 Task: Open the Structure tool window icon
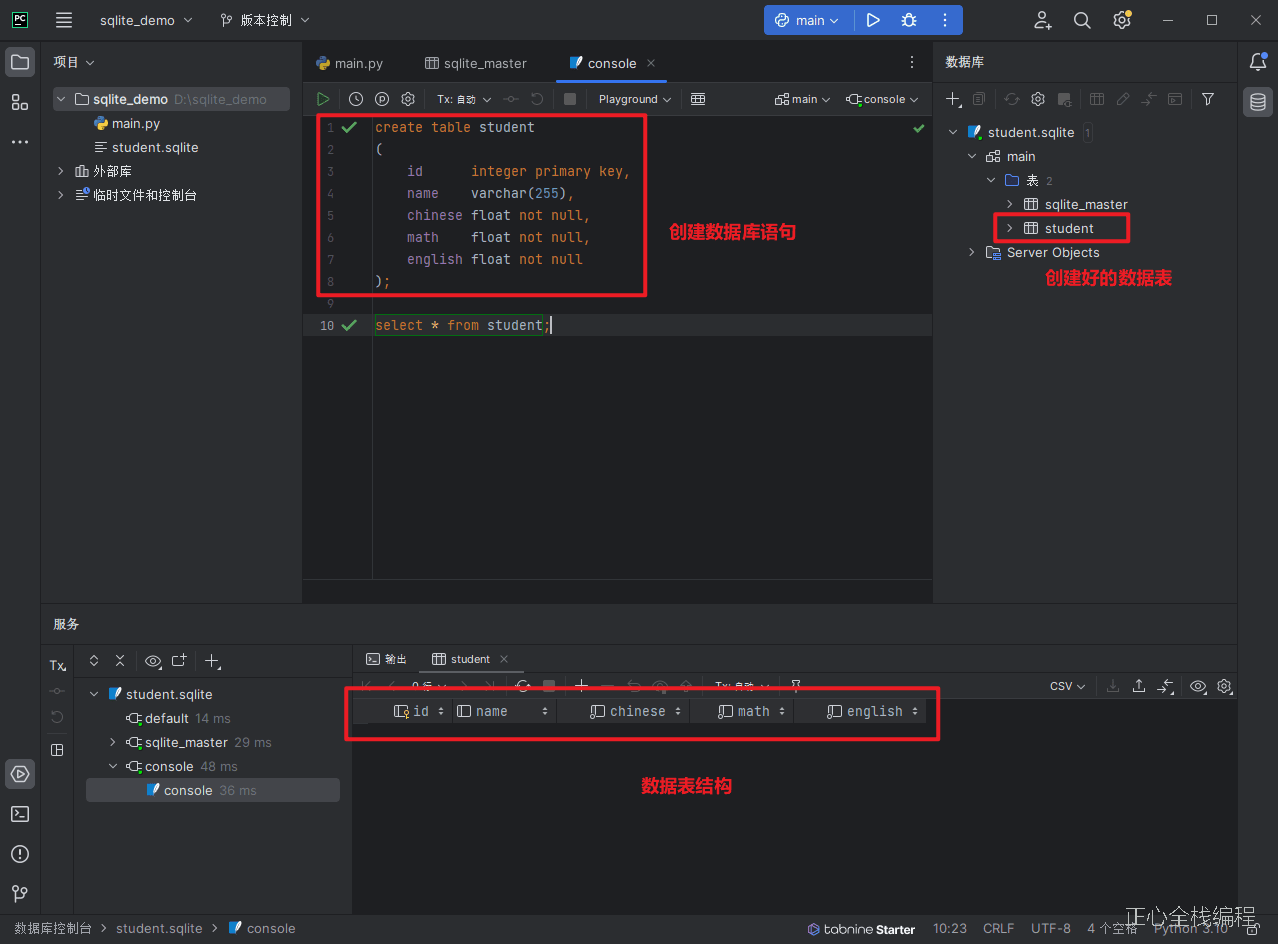(x=20, y=102)
